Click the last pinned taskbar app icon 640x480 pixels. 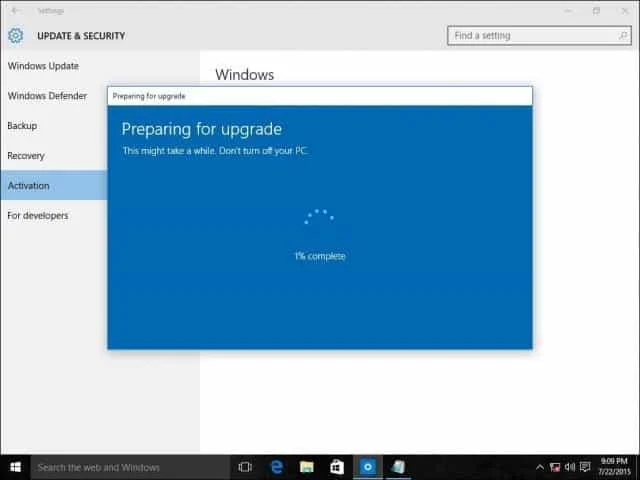click(x=398, y=467)
